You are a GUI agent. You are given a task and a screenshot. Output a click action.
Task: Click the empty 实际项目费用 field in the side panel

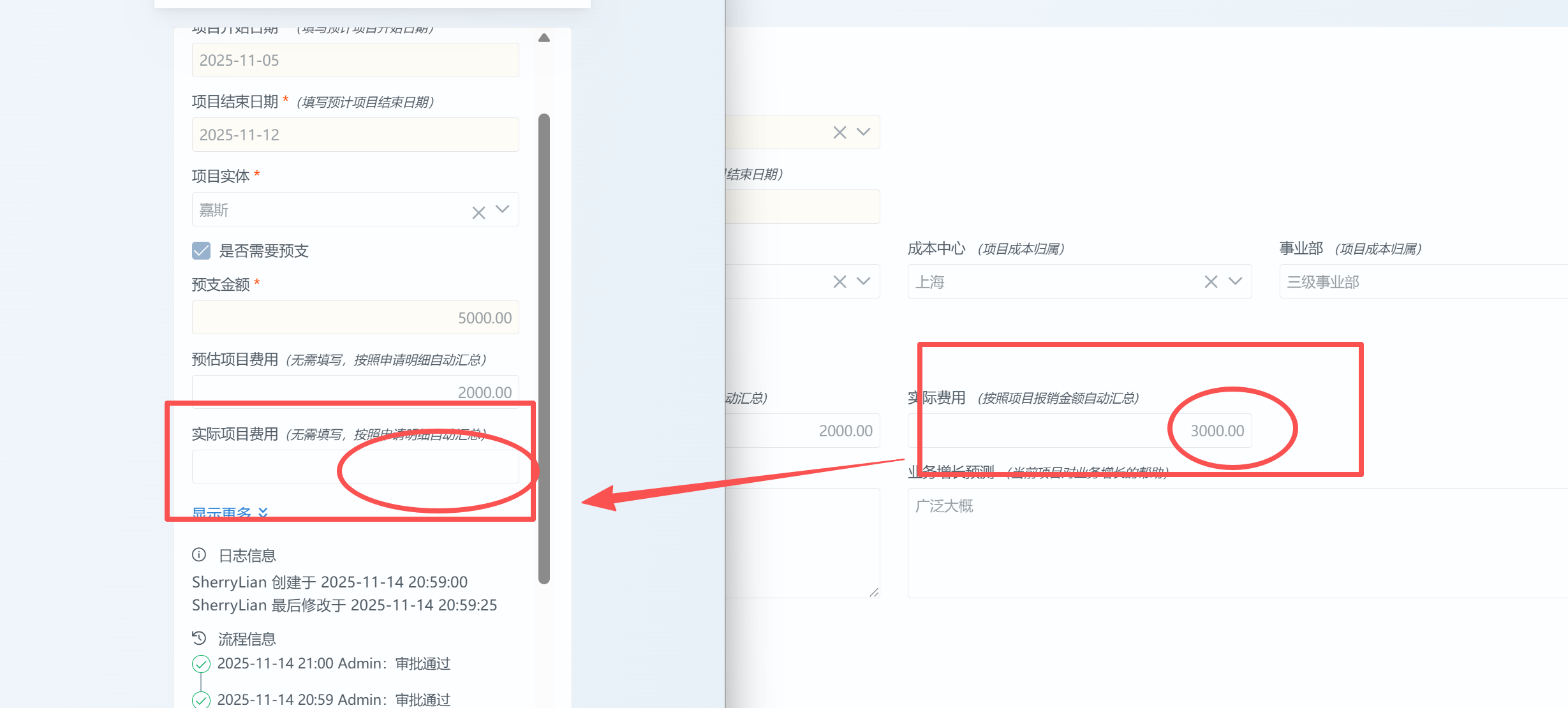point(355,467)
